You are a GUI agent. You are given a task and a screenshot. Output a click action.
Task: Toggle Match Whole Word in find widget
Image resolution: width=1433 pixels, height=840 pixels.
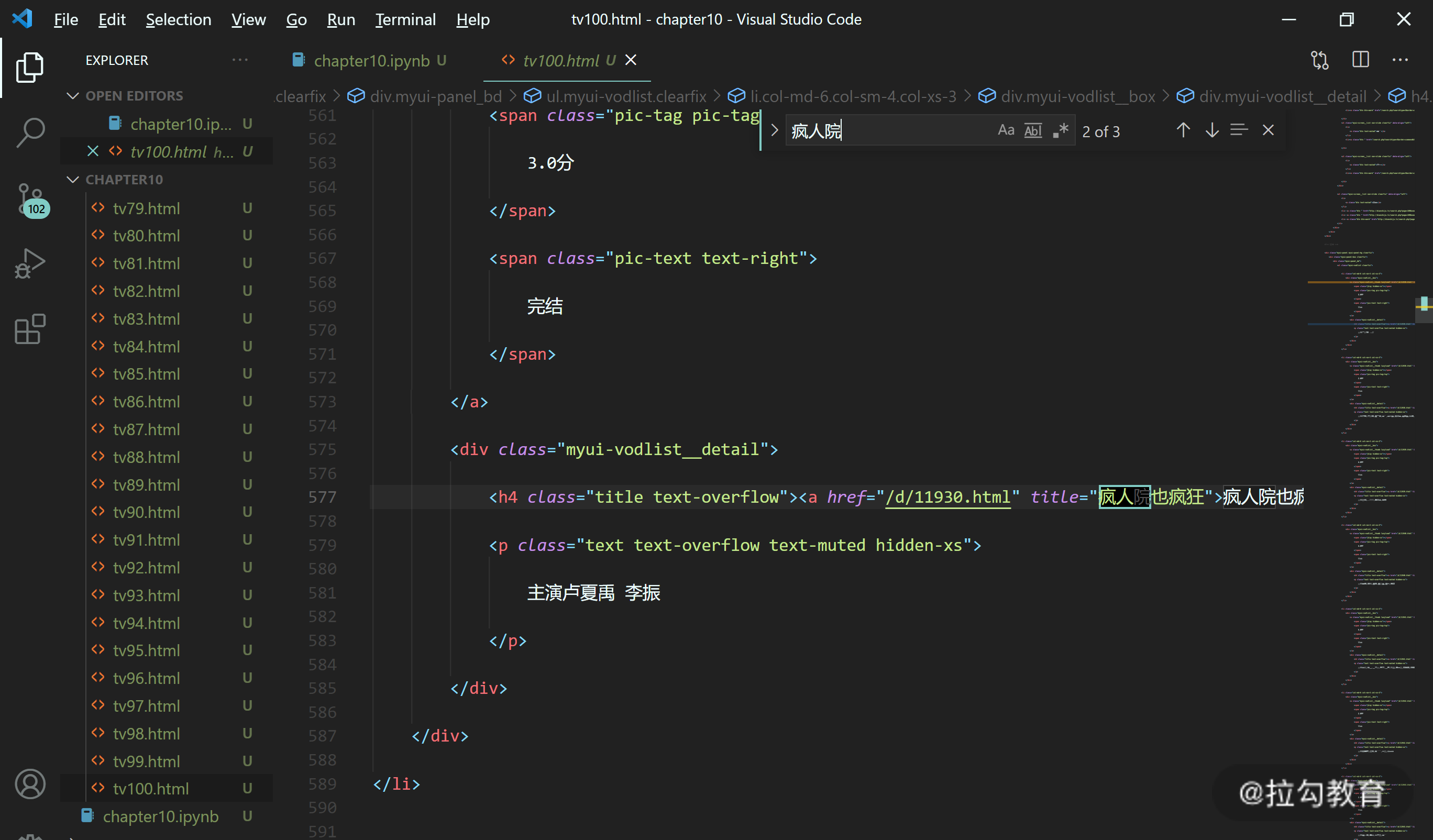[1033, 131]
